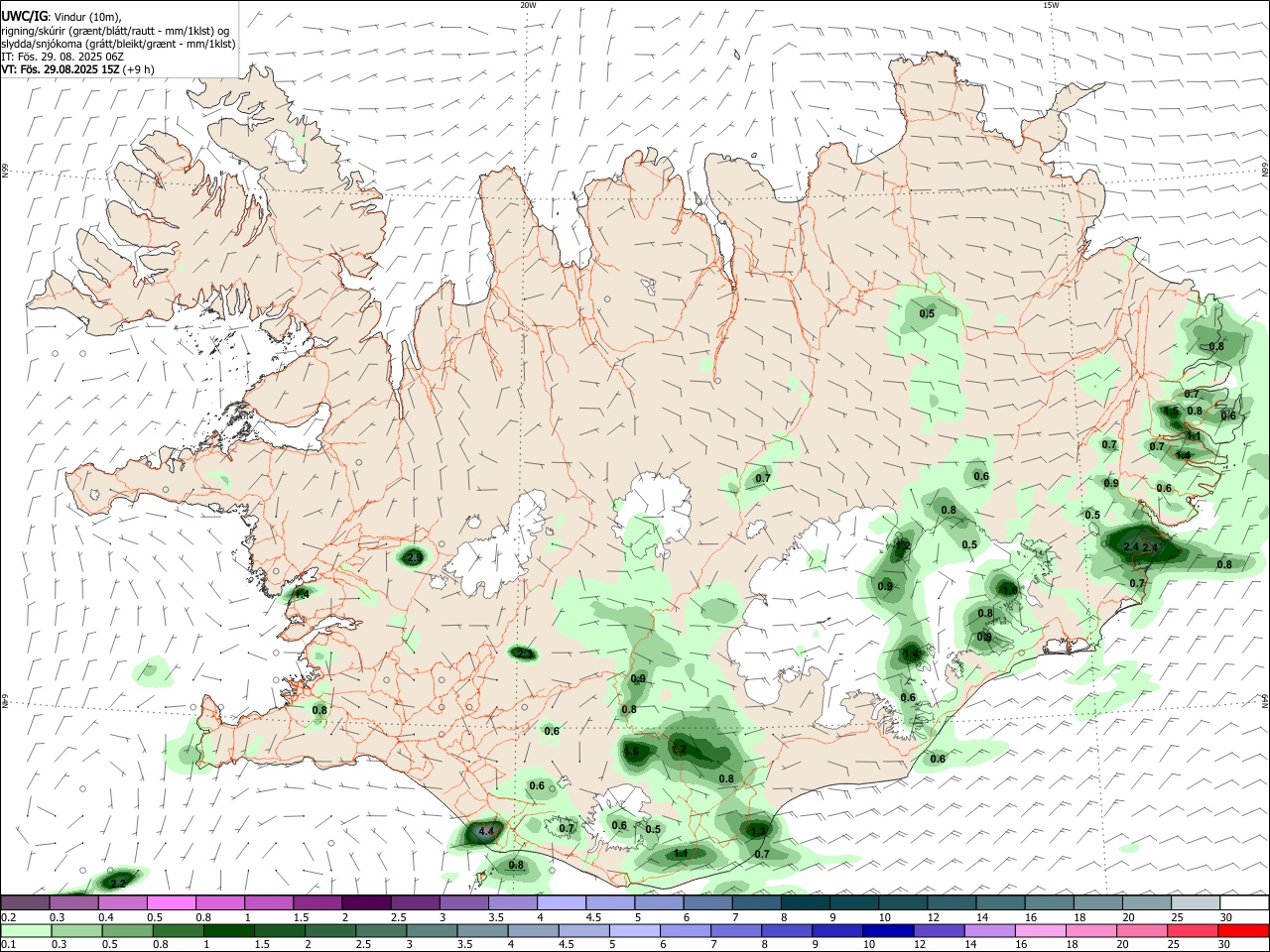Pick the slate blue snow swatch between 6 and 7
Viewport: 1270px width, 952px height.
pos(706,902)
